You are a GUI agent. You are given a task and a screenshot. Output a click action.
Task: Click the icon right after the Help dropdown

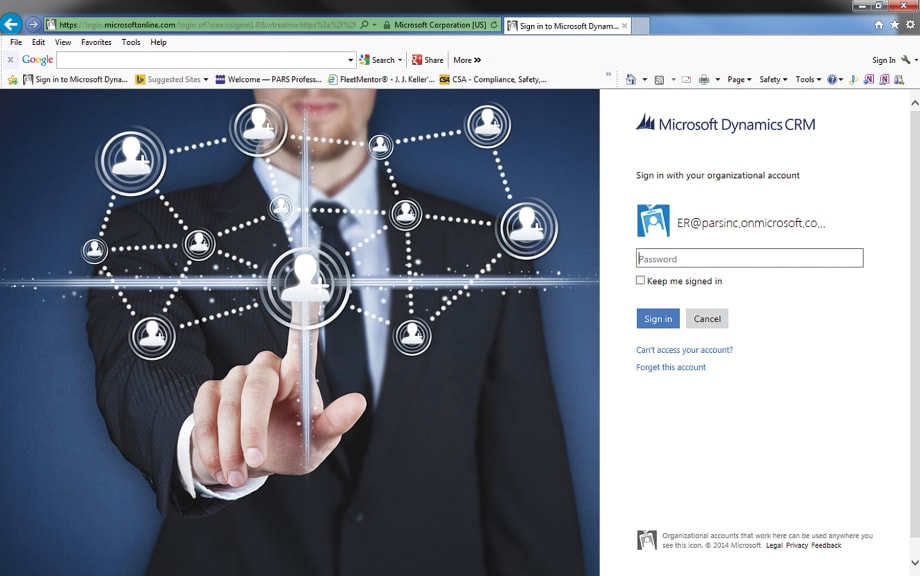click(854, 79)
